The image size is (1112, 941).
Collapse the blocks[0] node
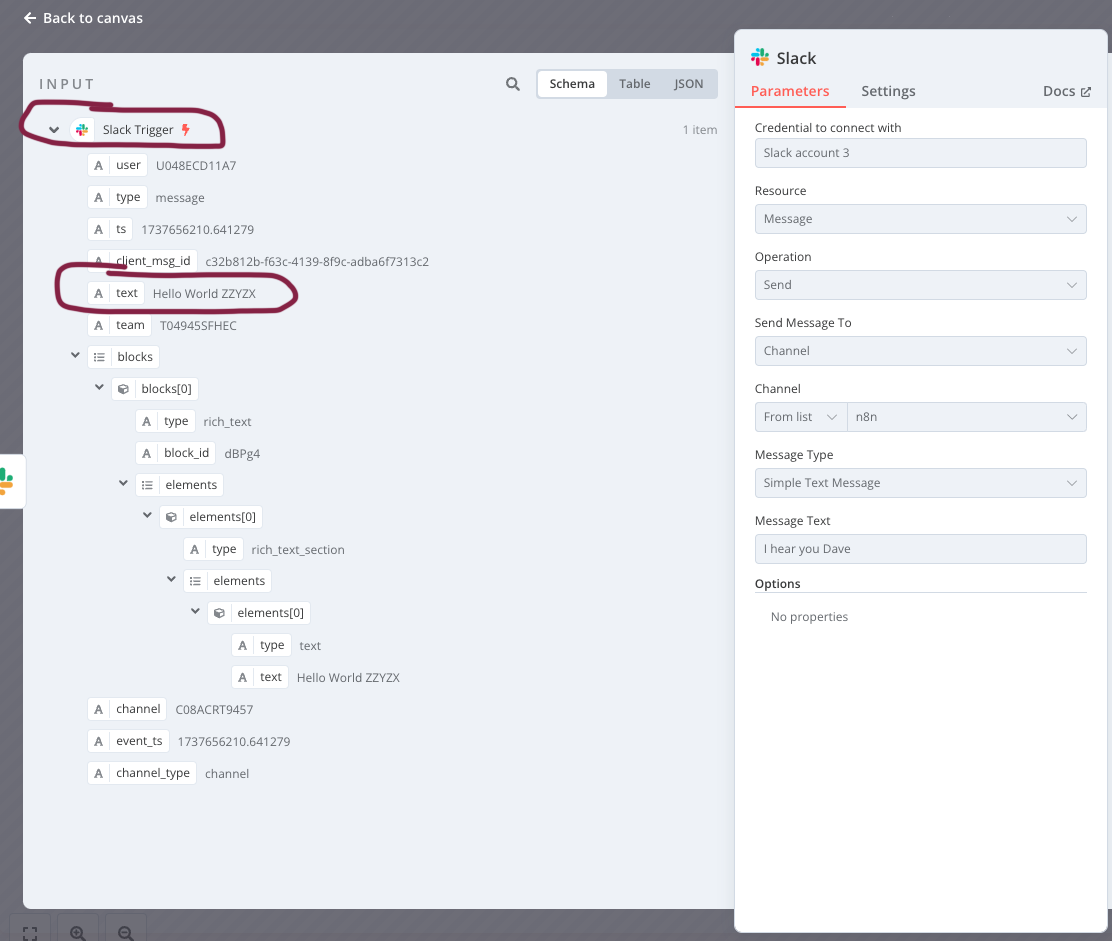tap(100, 389)
